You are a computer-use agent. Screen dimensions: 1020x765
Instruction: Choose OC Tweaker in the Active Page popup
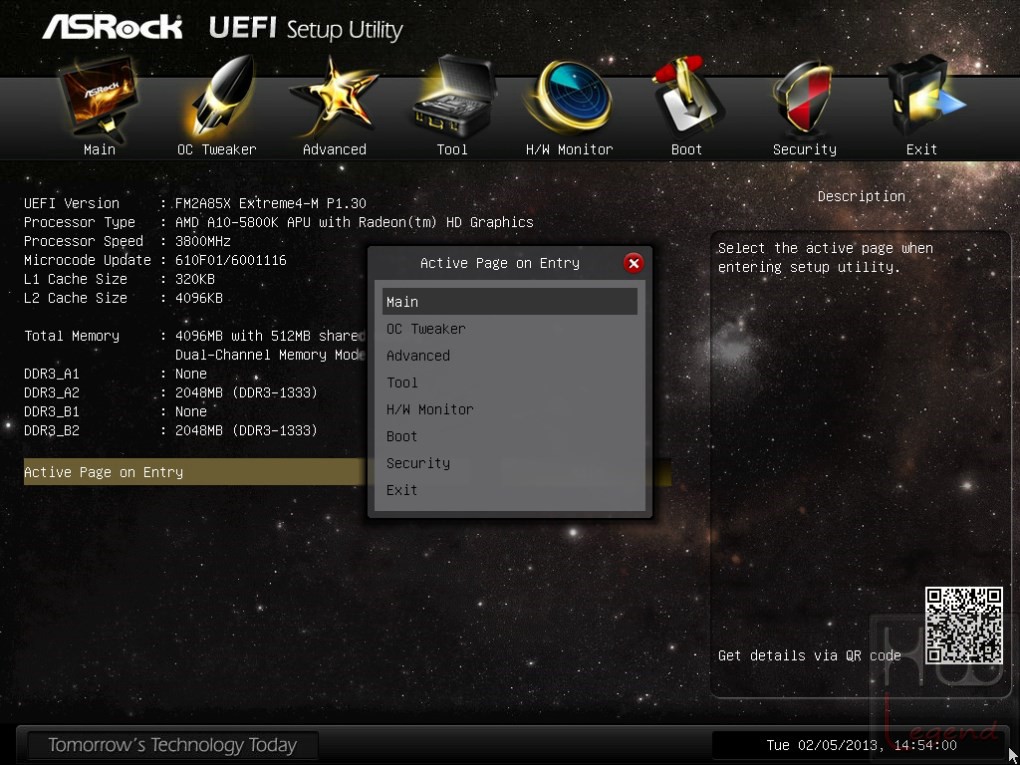click(509, 329)
